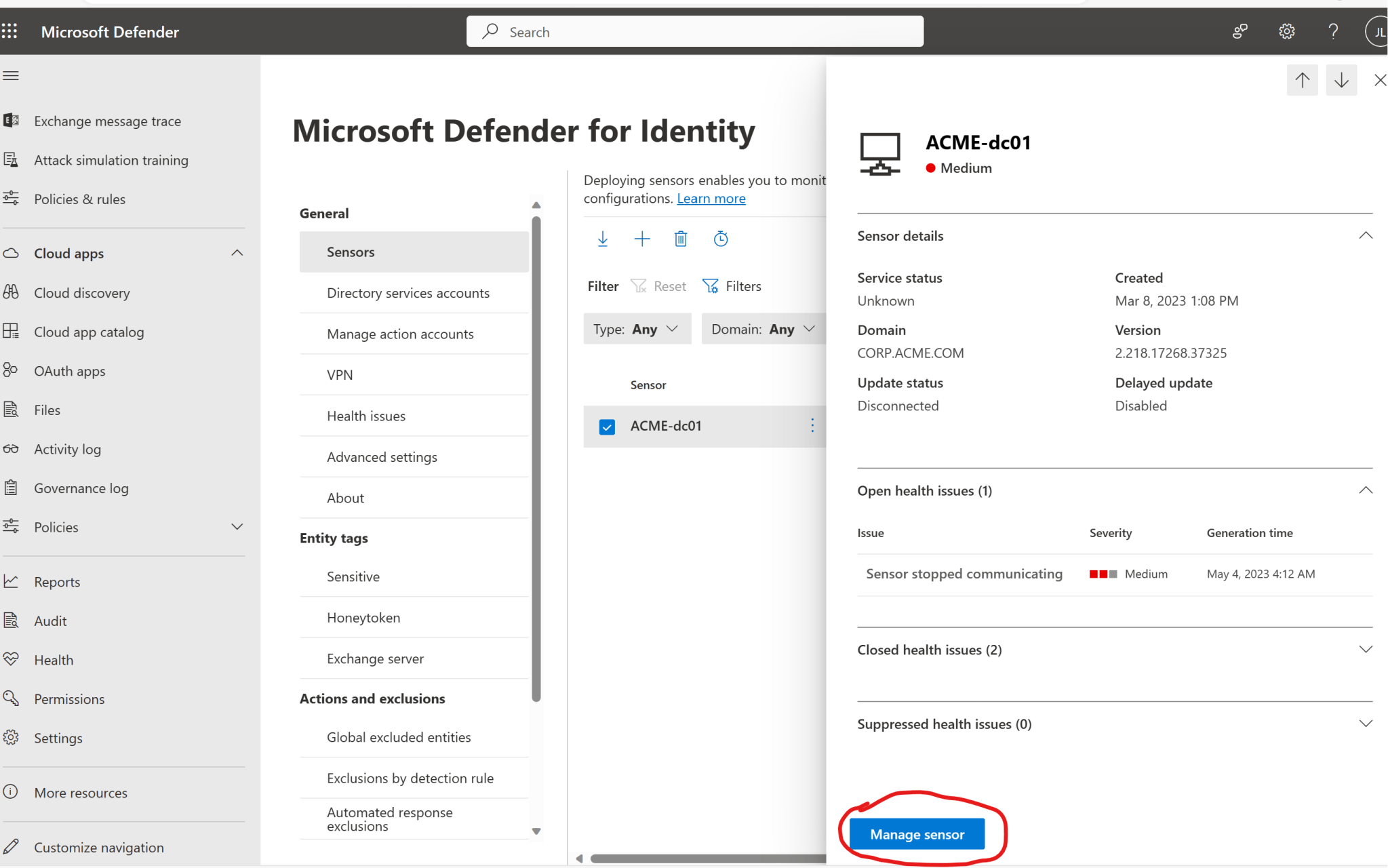Viewport: 1388px width, 868px height.
Task: Delete selected sensor with trash icon
Action: click(681, 239)
